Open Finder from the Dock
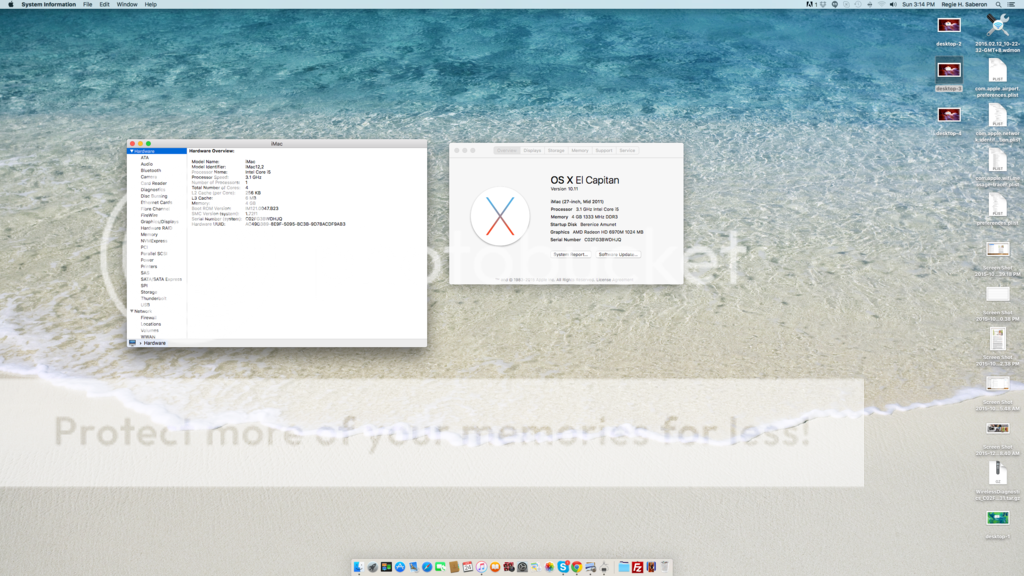The height and width of the screenshot is (576, 1024). (358, 567)
